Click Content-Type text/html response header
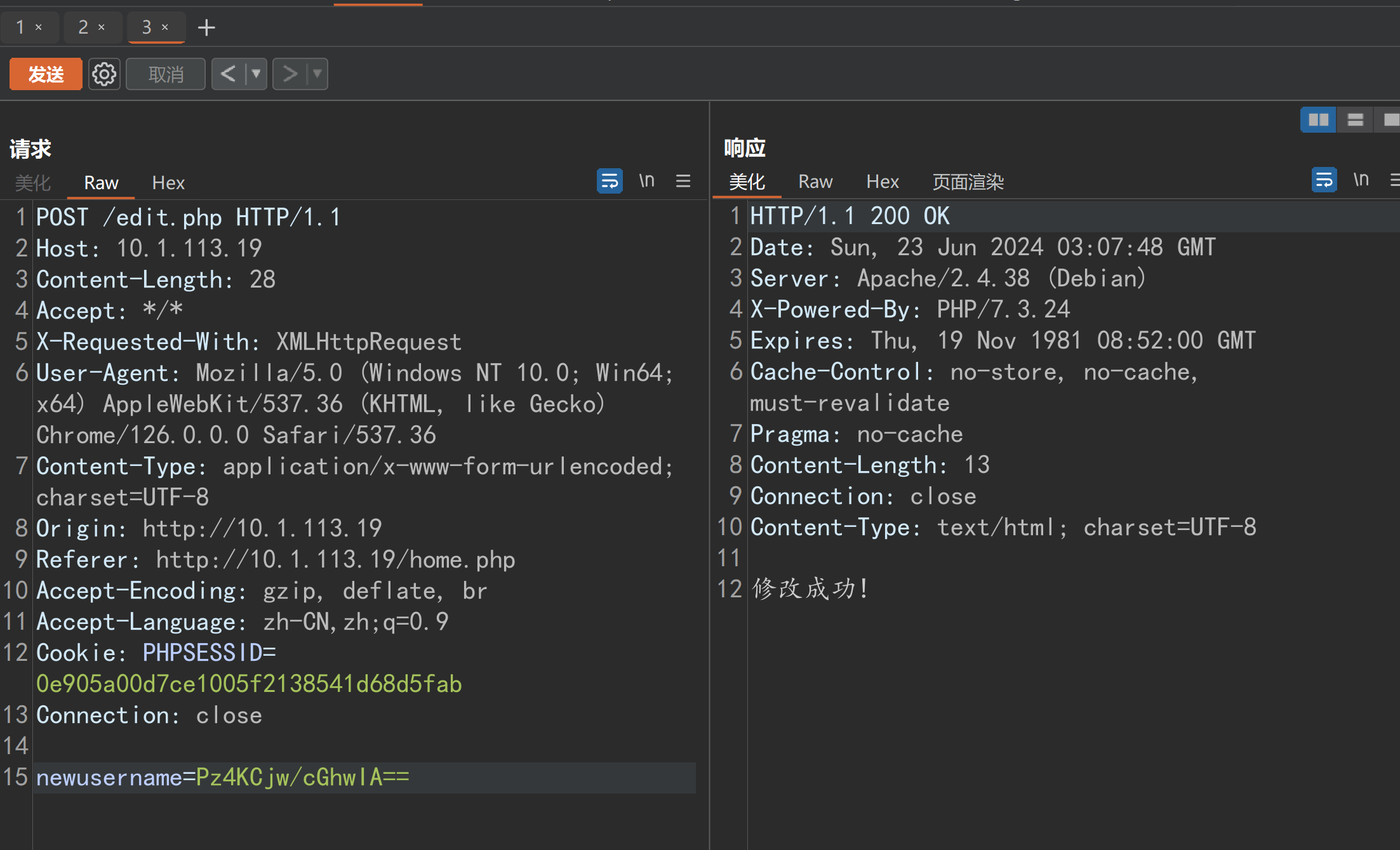 pos(1003,527)
